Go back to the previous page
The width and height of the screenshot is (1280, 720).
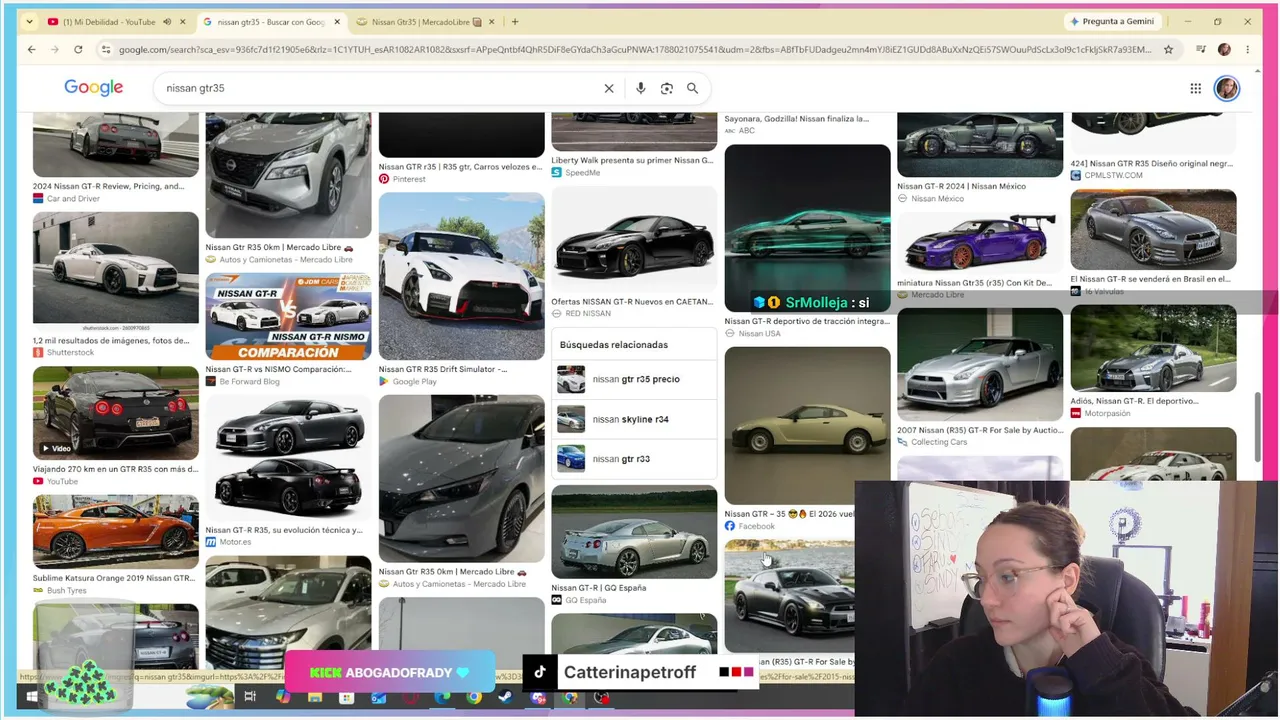[32, 49]
